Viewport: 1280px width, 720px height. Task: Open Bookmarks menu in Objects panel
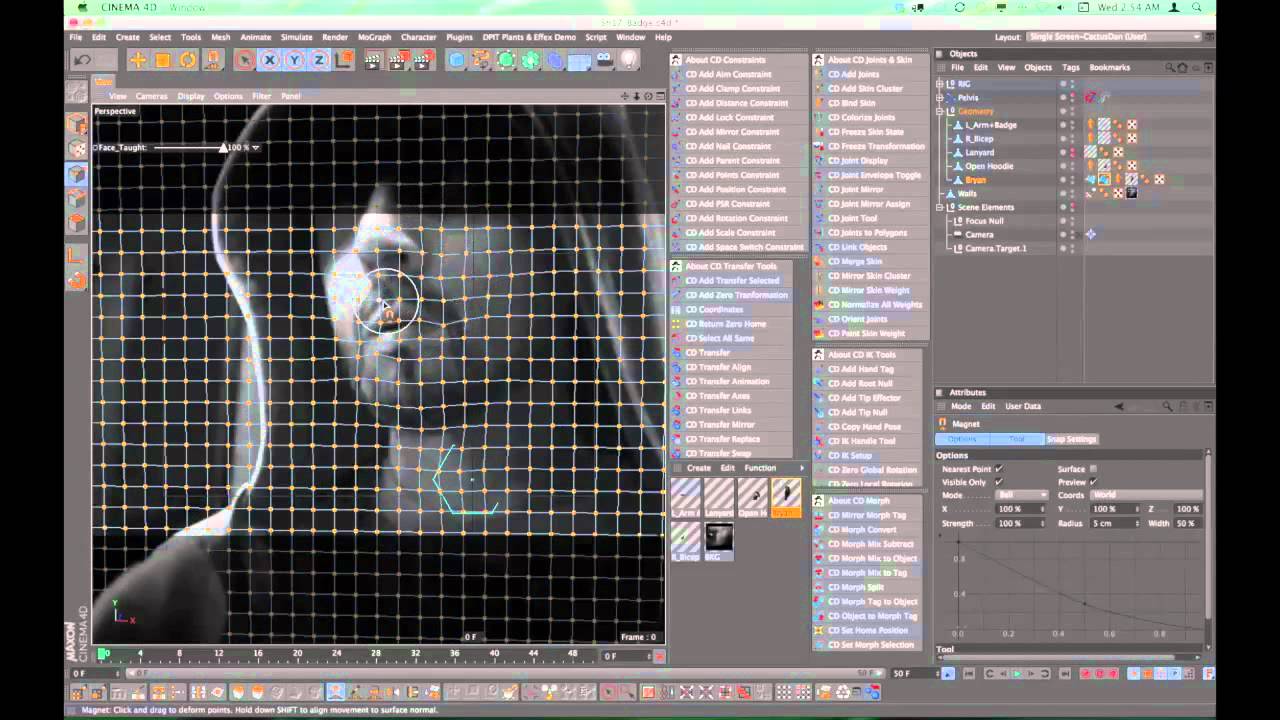pos(1110,67)
